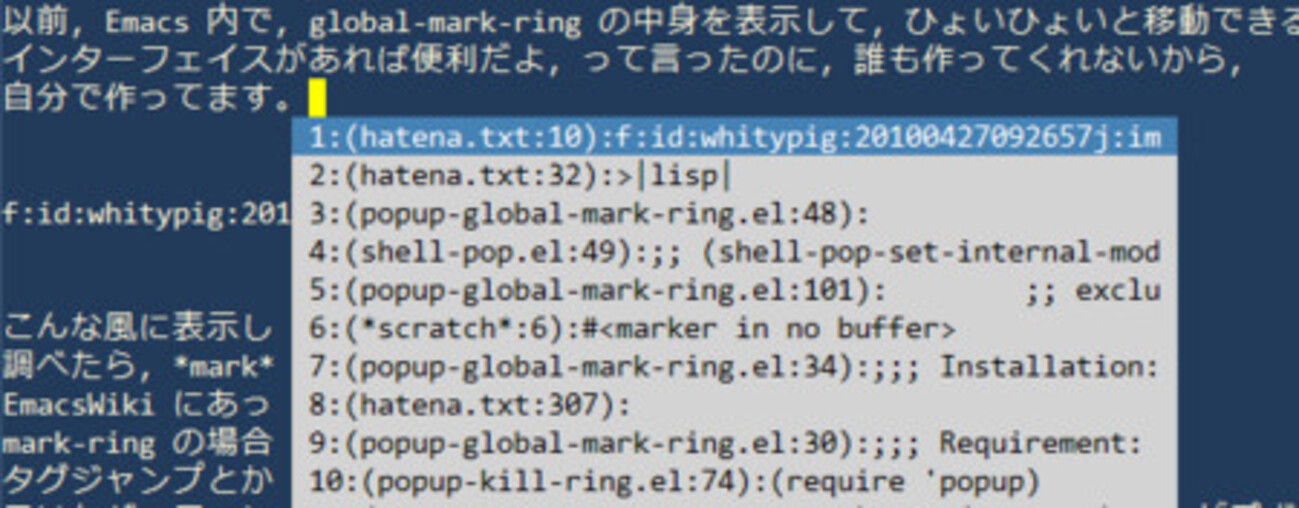This screenshot has height=508, width=1299.
Task: Click the こんな風に表示し line
Action: pyautogui.click(x=136, y=328)
